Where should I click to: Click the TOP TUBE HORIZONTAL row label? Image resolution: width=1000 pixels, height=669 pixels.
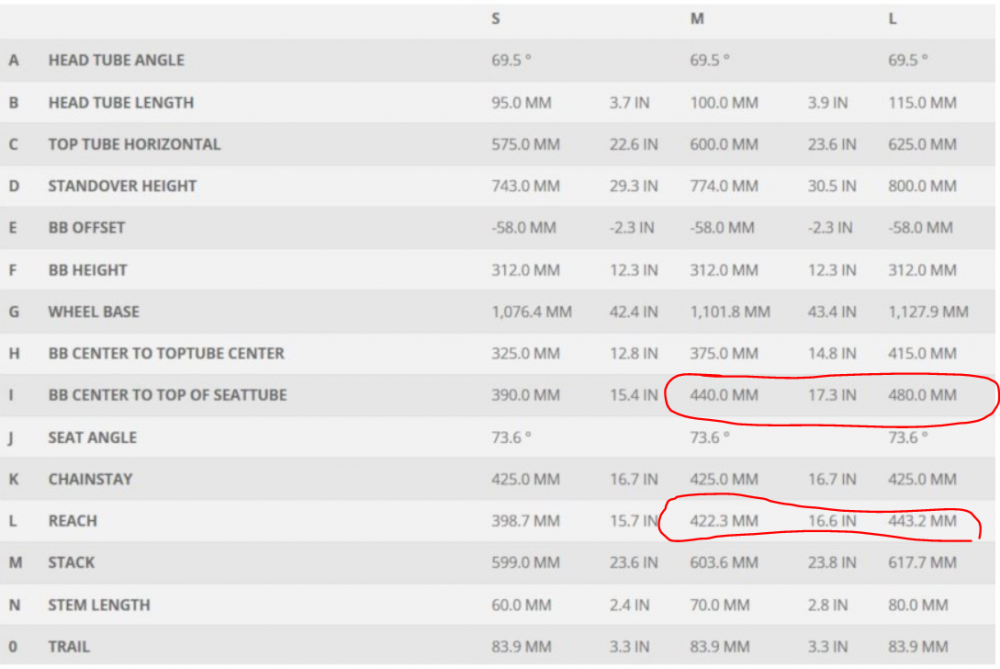click(134, 144)
